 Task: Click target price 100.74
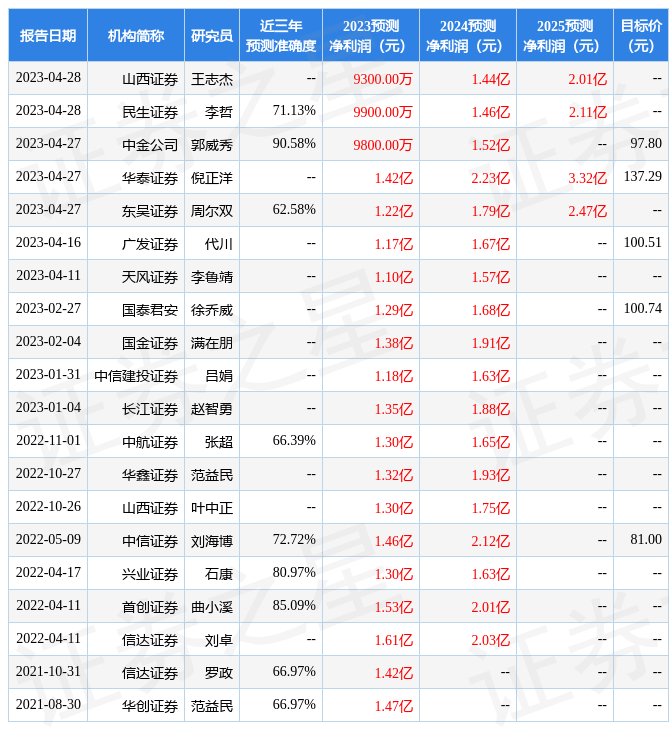pyautogui.click(x=642, y=309)
